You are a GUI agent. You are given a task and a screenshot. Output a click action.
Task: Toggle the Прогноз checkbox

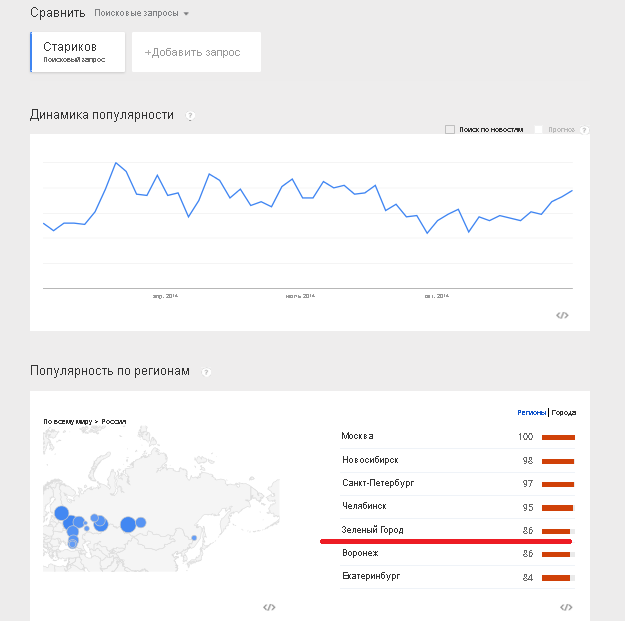click(x=539, y=130)
